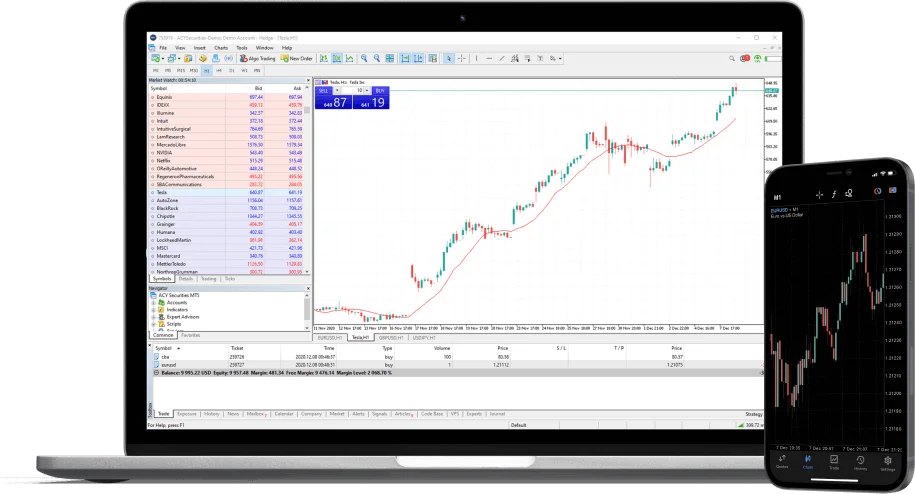Image resolution: width=915 pixels, height=494 pixels.
Task: Expand the Accounts node in Navigator
Action: coord(153,302)
